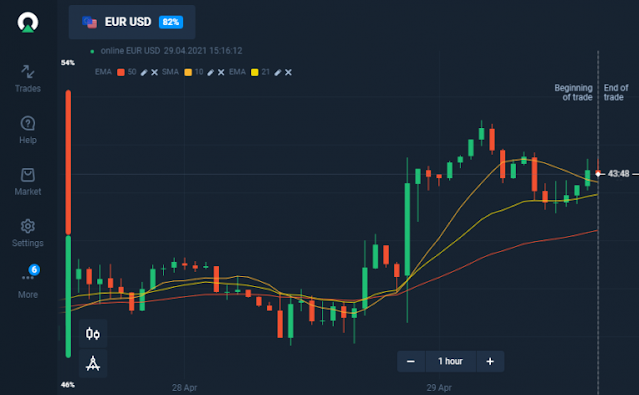Image resolution: width=639 pixels, height=395 pixels.
Task: Open the More menu with 6 notifications
Action: 28,282
